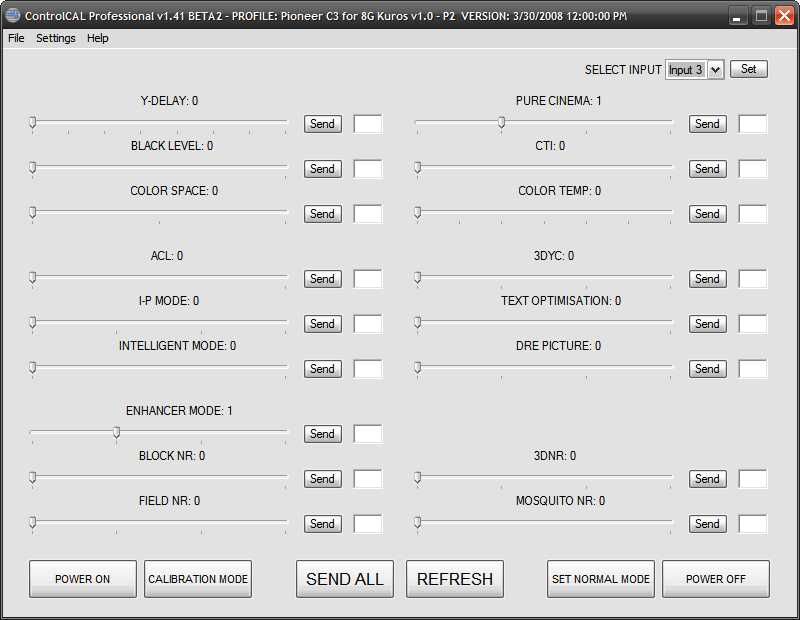Click the BLOCK NR slider thumb

[x=33, y=478]
